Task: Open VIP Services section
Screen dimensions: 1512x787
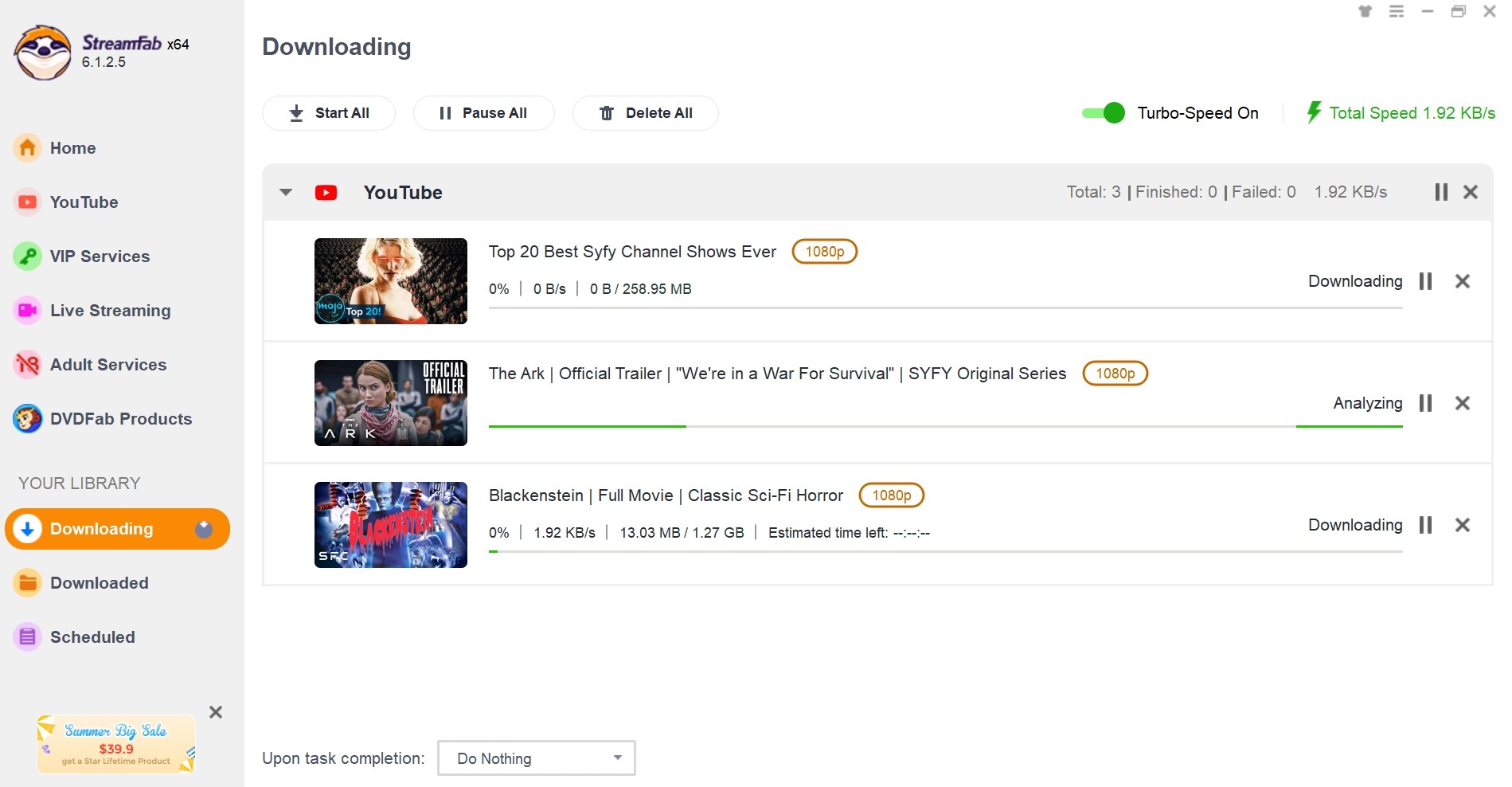Action: click(x=100, y=256)
